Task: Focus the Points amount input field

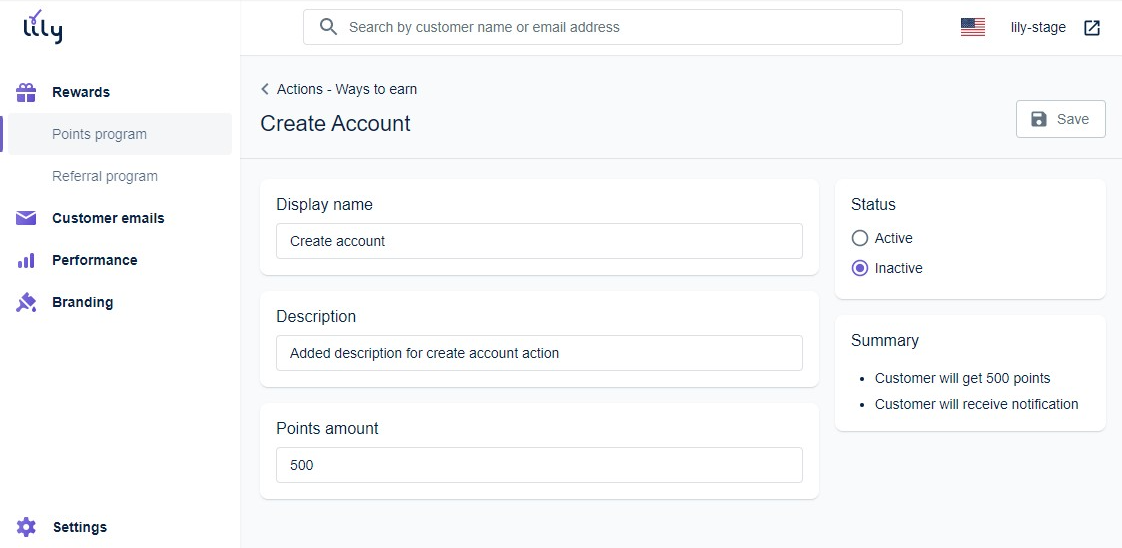Action: (x=539, y=465)
